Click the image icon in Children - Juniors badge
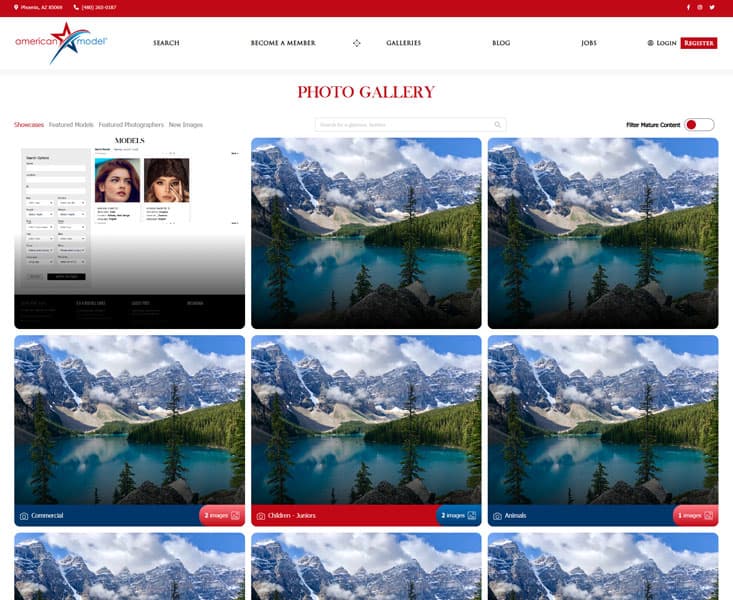This screenshot has height=600, width=733. [x=472, y=515]
